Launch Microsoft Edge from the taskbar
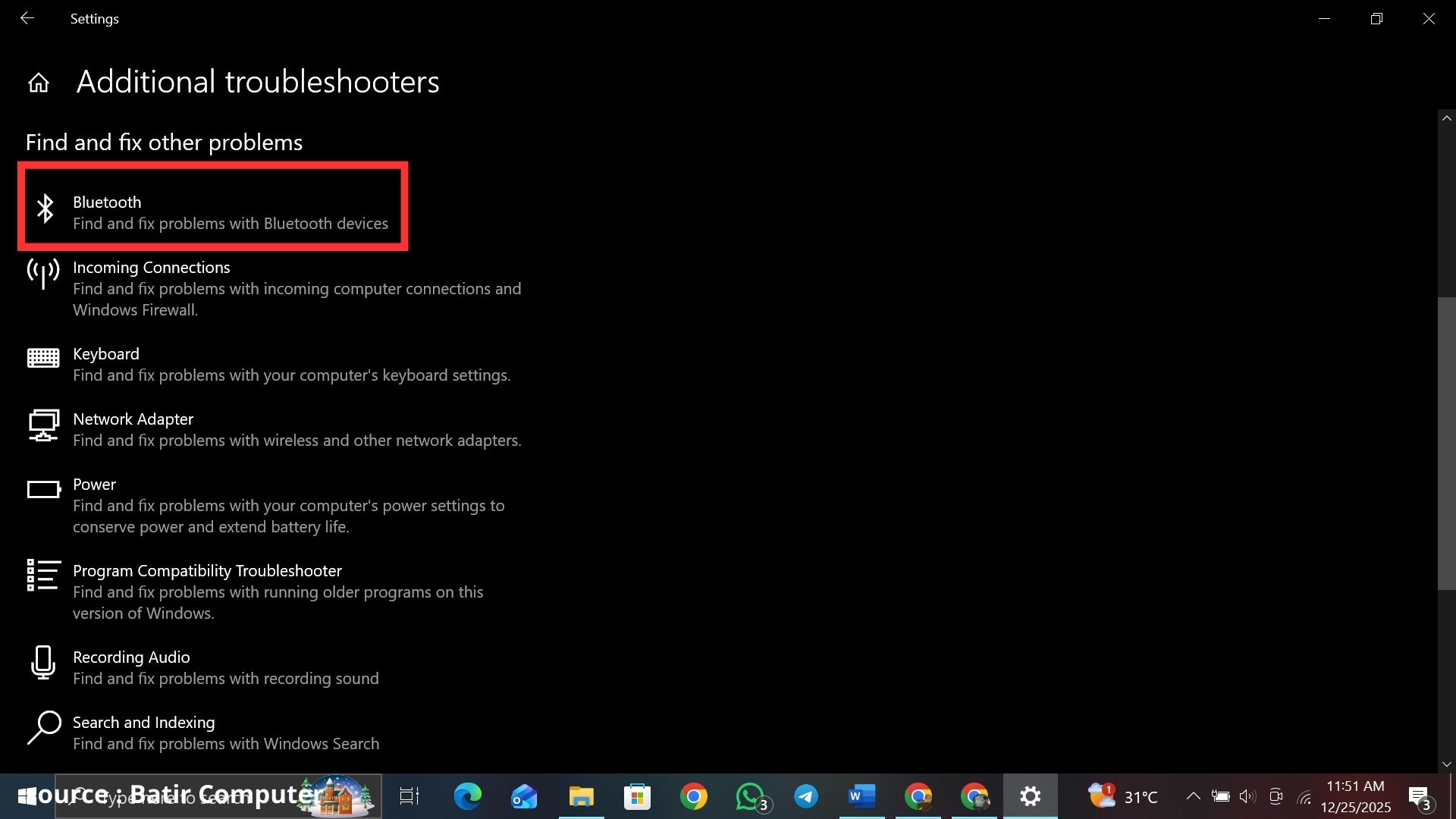 tap(468, 796)
